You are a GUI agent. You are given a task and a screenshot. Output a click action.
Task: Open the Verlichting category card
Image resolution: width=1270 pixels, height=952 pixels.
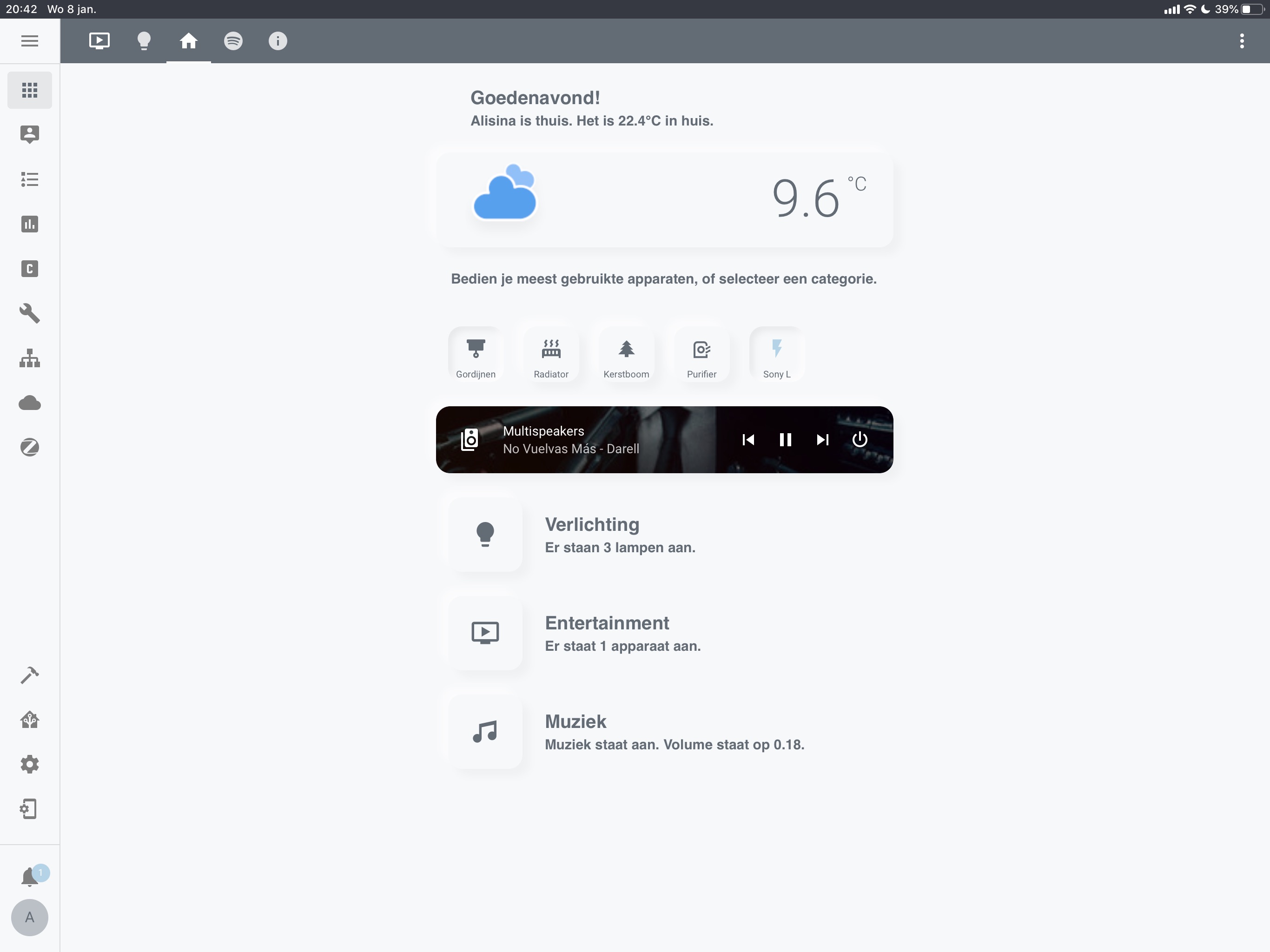(592, 534)
